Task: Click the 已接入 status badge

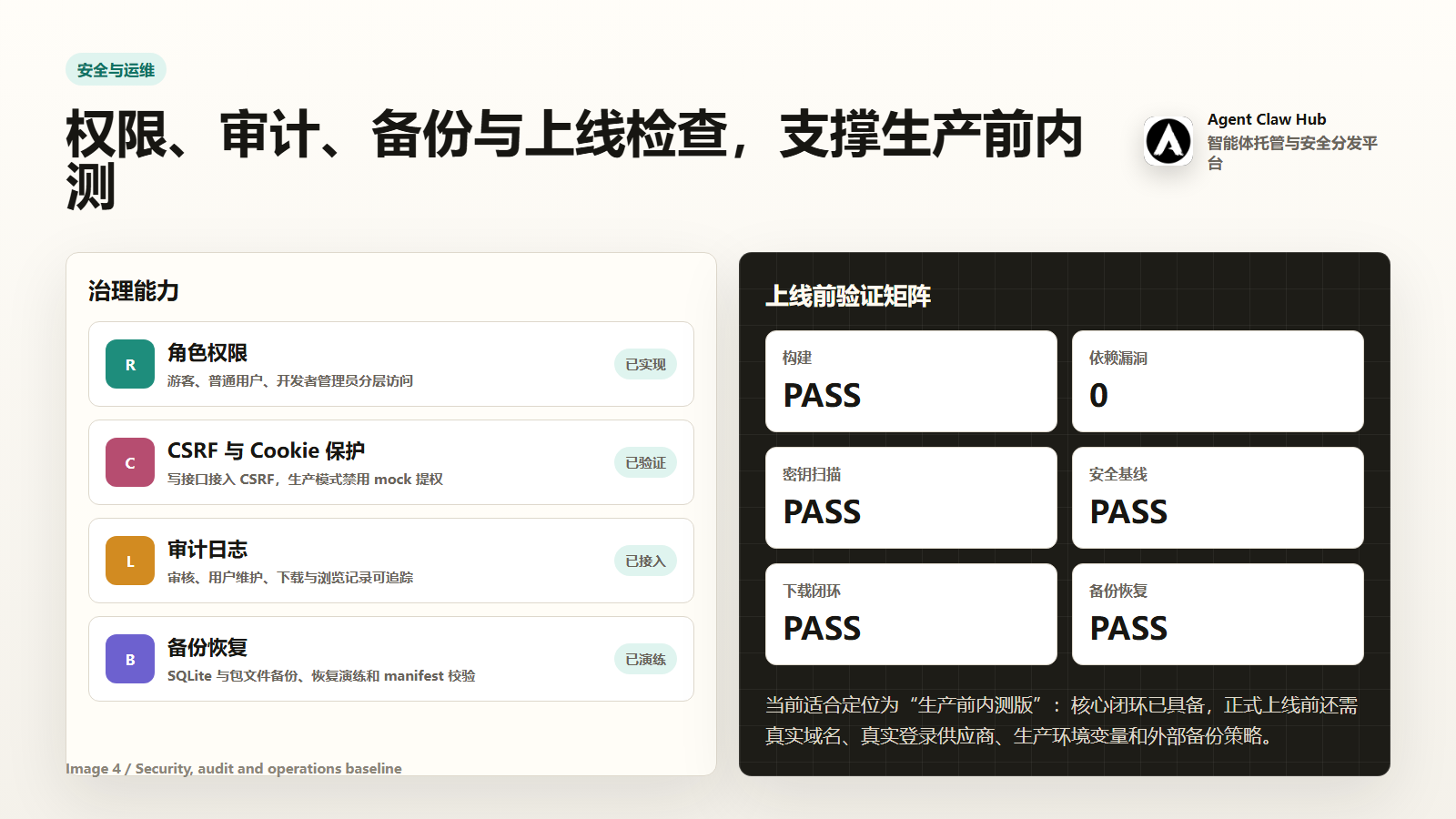Action: click(x=645, y=561)
